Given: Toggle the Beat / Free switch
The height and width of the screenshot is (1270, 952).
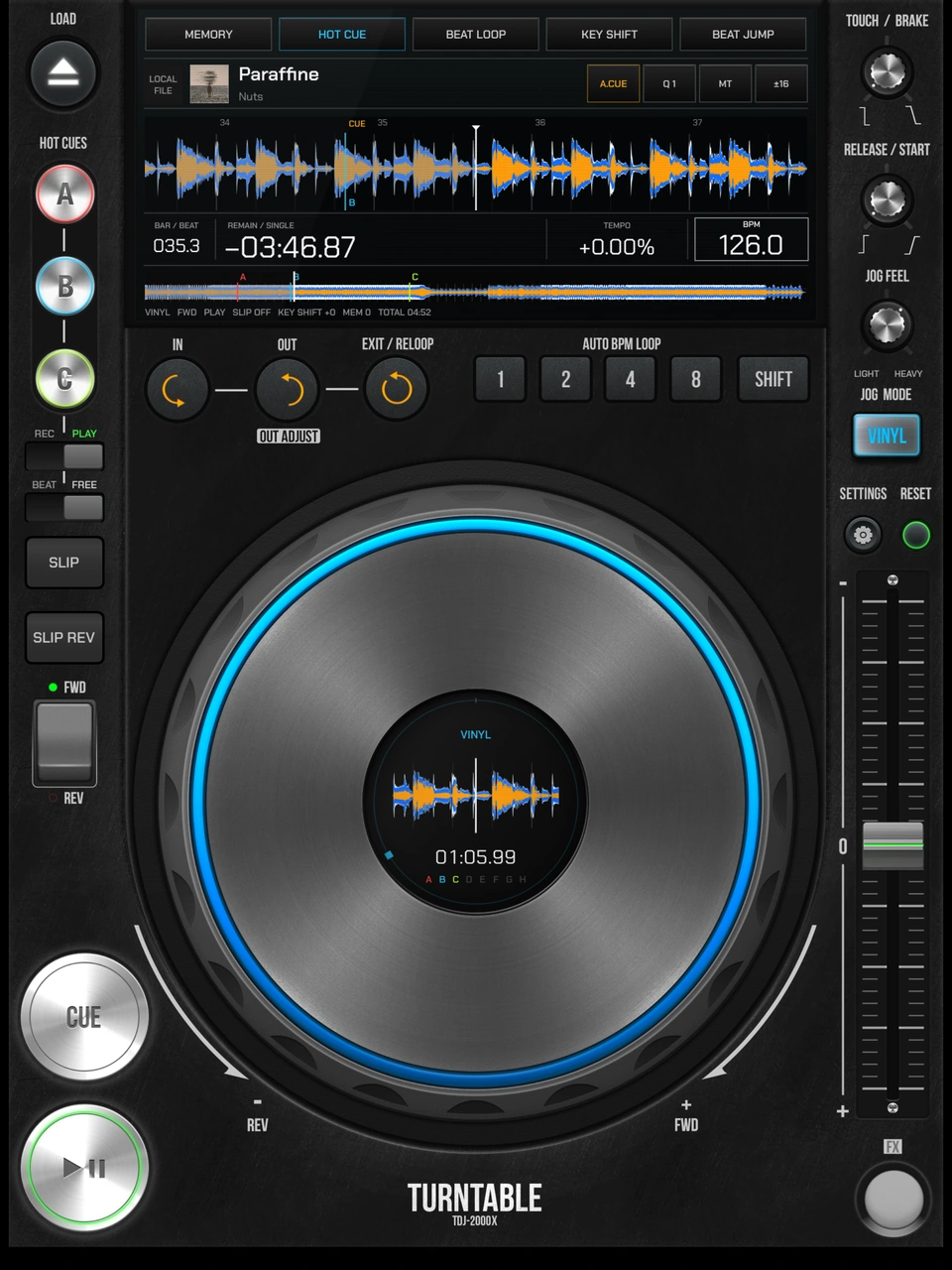Looking at the screenshot, I should point(64,508).
